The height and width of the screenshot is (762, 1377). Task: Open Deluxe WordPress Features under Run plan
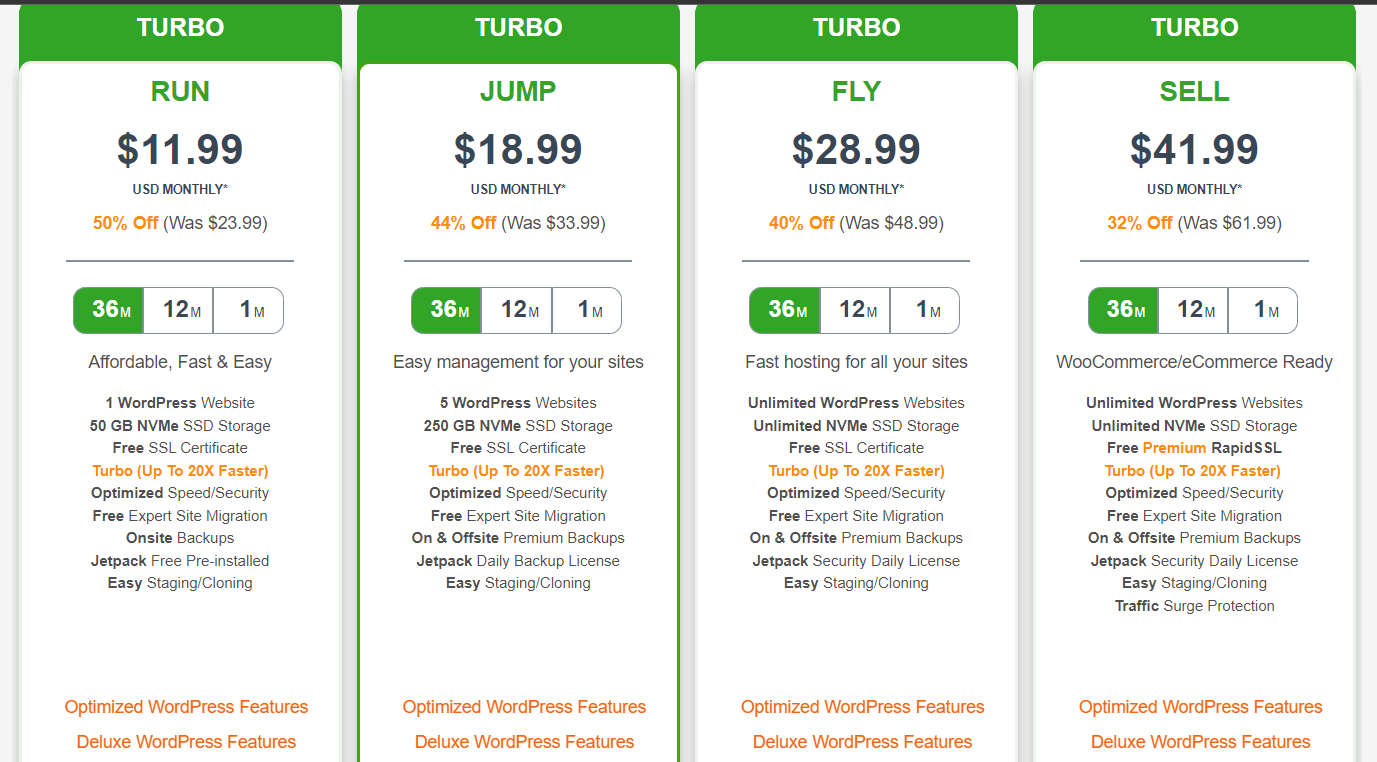tap(186, 742)
